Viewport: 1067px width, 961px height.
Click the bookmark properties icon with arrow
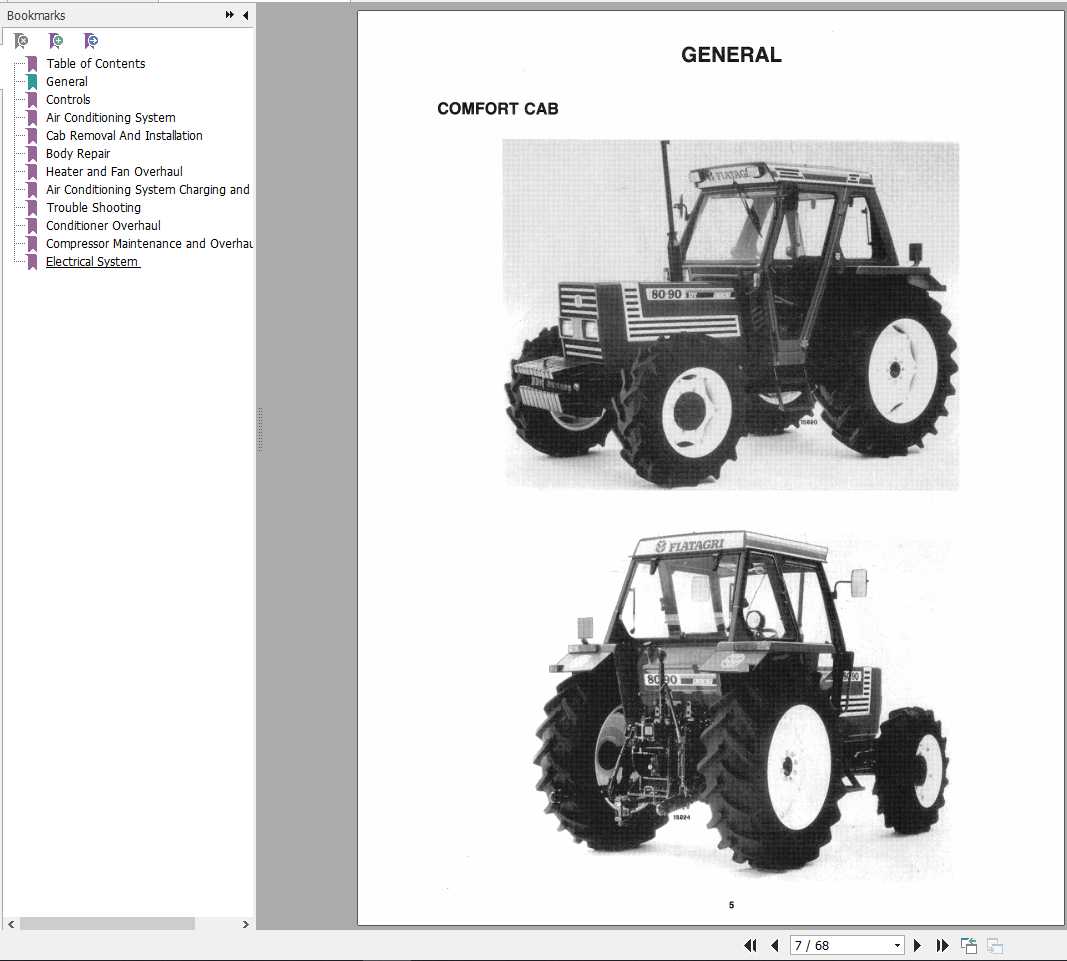(x=91, y=42)
